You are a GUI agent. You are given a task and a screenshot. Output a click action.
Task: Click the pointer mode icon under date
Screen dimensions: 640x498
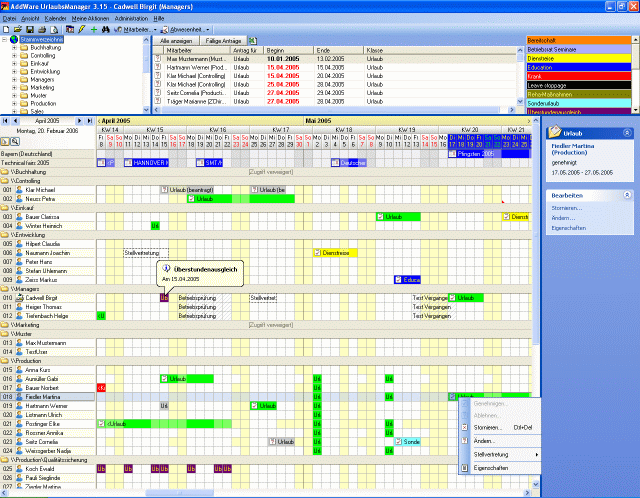coord(5,142)
